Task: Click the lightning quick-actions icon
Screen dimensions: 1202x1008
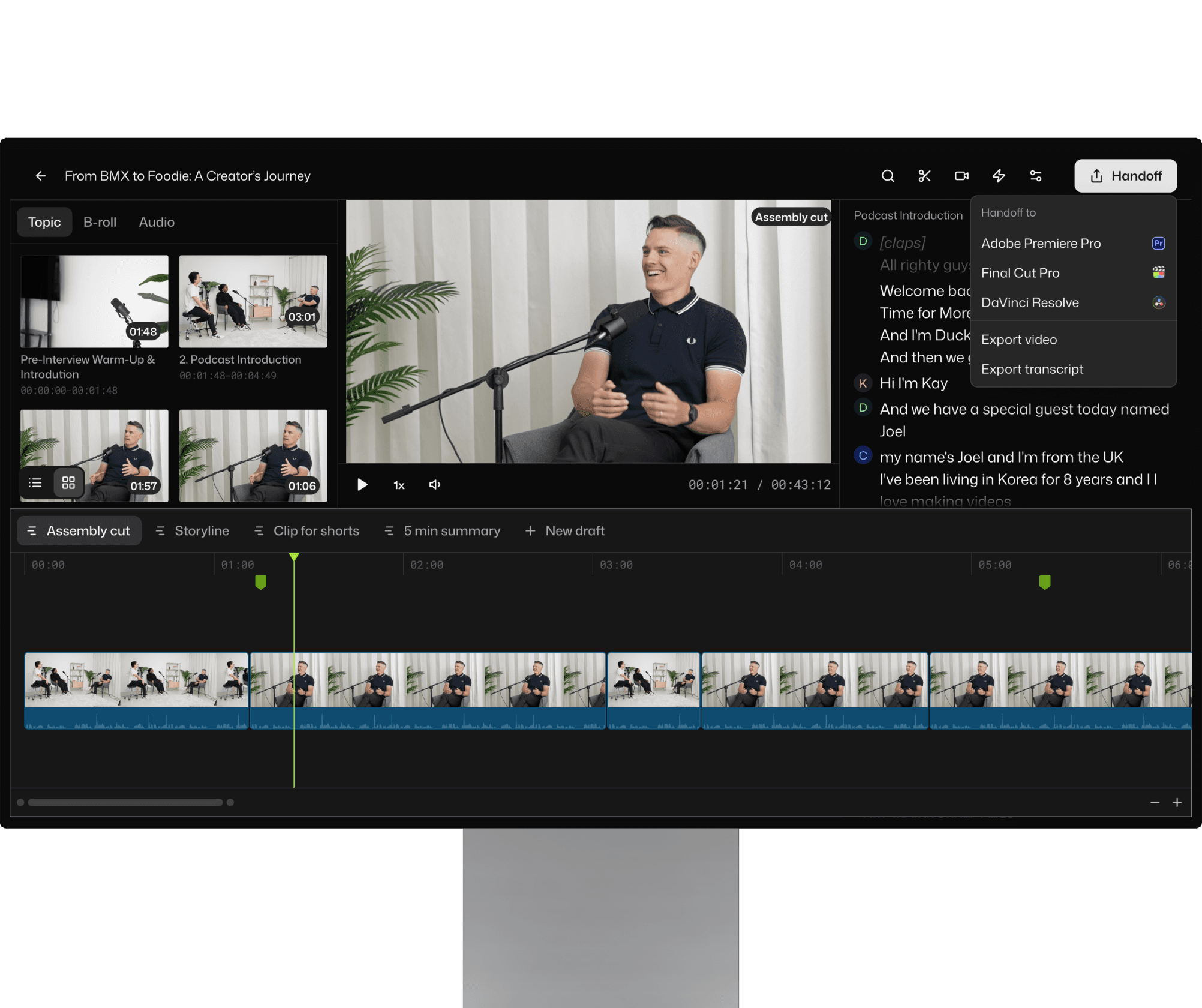Action: click(x=999, y=176)
